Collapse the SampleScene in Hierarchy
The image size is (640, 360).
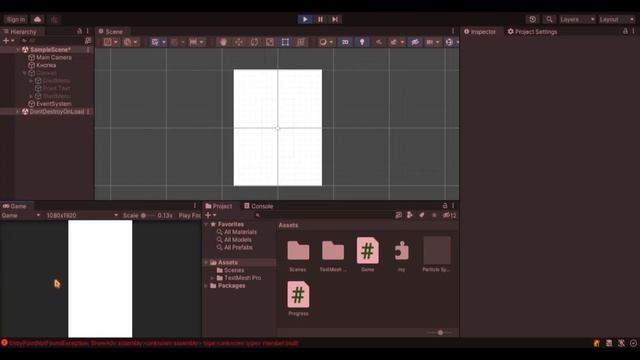pos(18,50)
